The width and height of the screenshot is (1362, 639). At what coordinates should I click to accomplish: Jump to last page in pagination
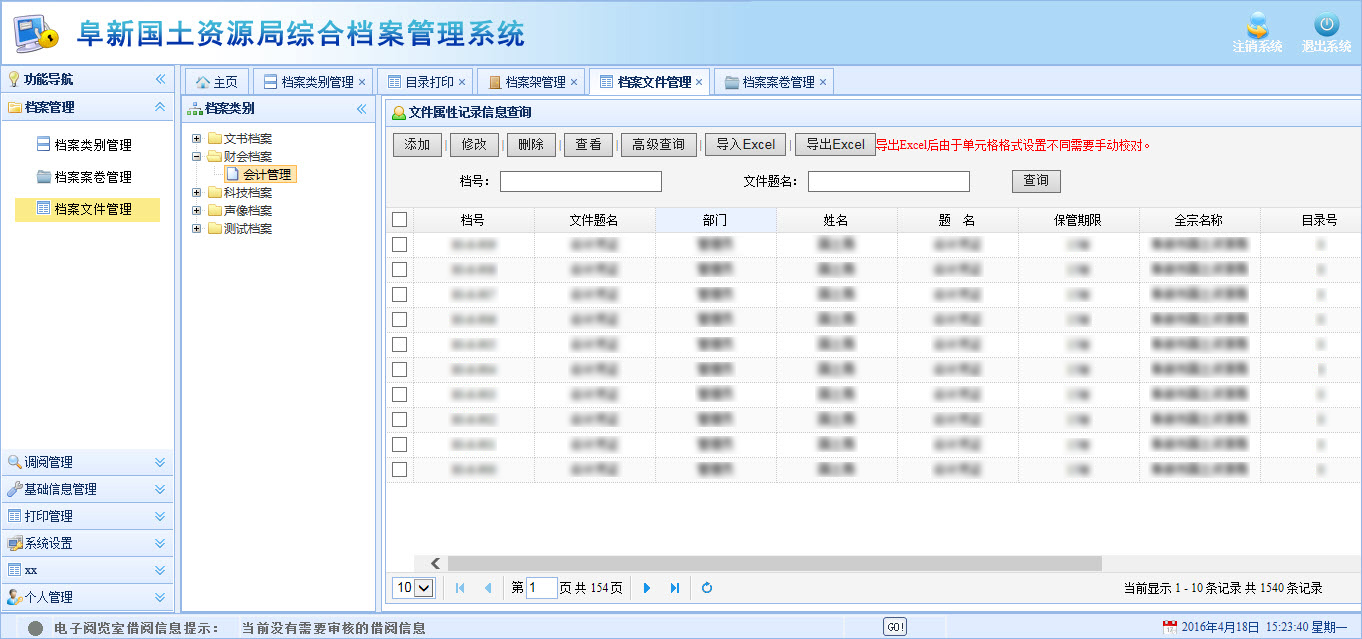pyautogui.click(x=675, y=588)
